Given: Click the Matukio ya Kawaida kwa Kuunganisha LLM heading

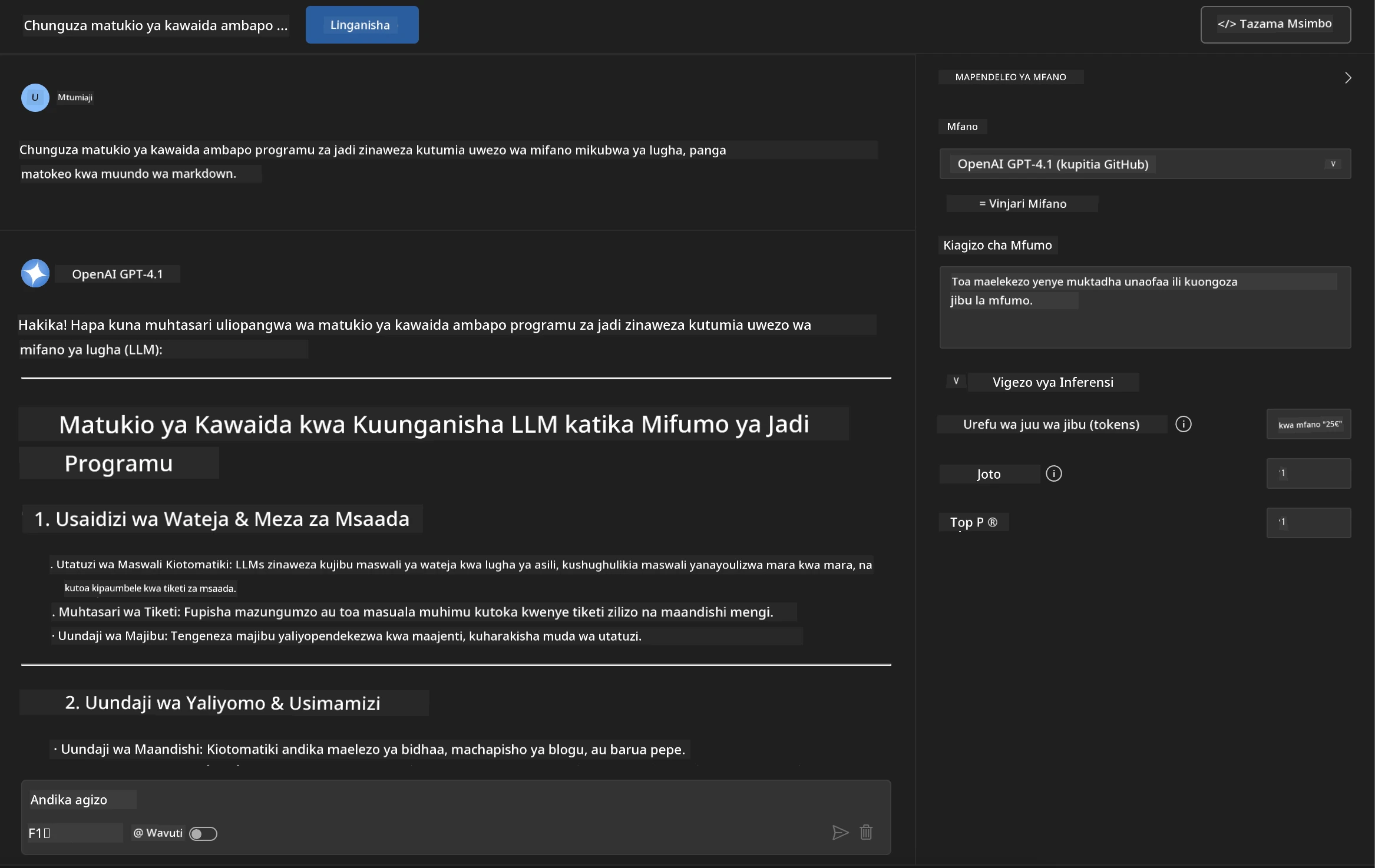Looking at the screenshot, I should 434,443.
